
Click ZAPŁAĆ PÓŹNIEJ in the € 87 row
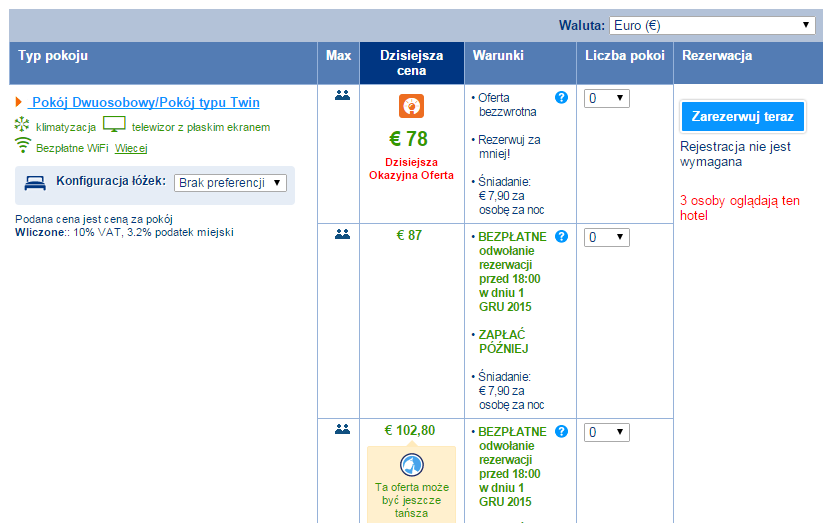point(503,341)
